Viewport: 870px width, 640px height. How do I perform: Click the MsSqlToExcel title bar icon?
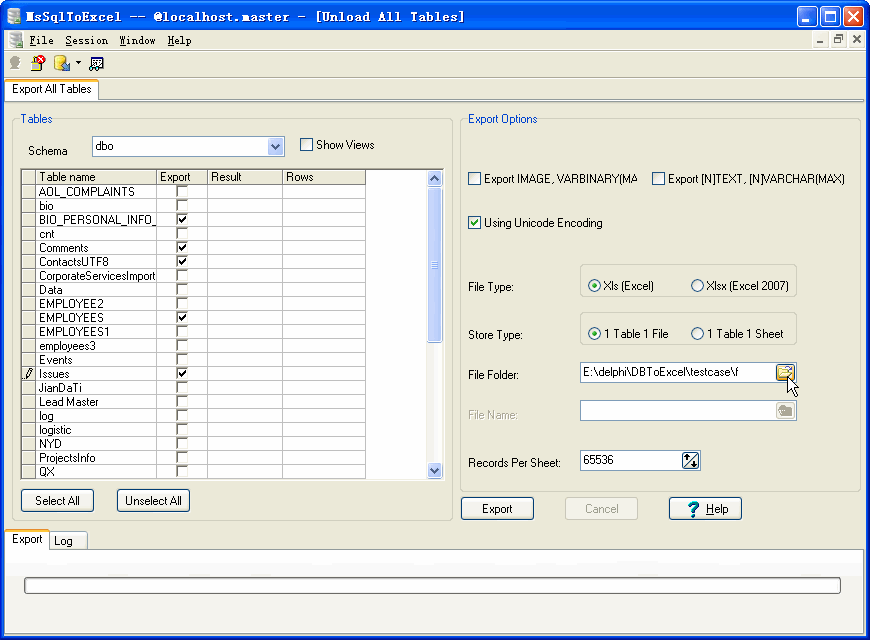point(13,16)
